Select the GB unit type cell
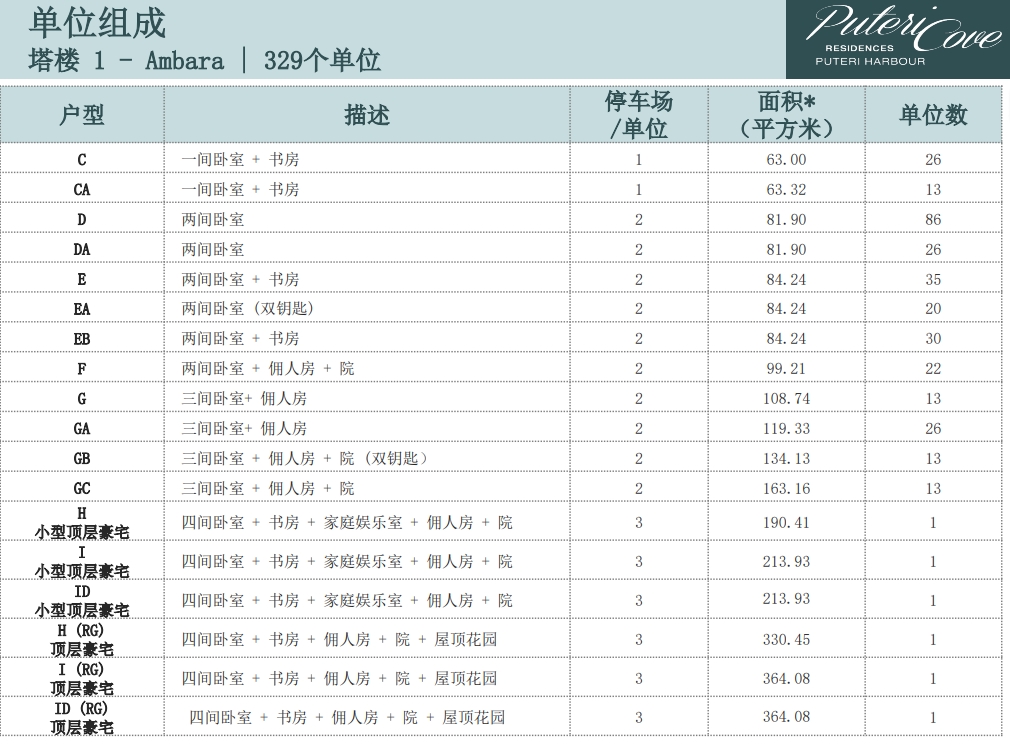Viewport: 1010px width, 744px height. click(82, 458)
